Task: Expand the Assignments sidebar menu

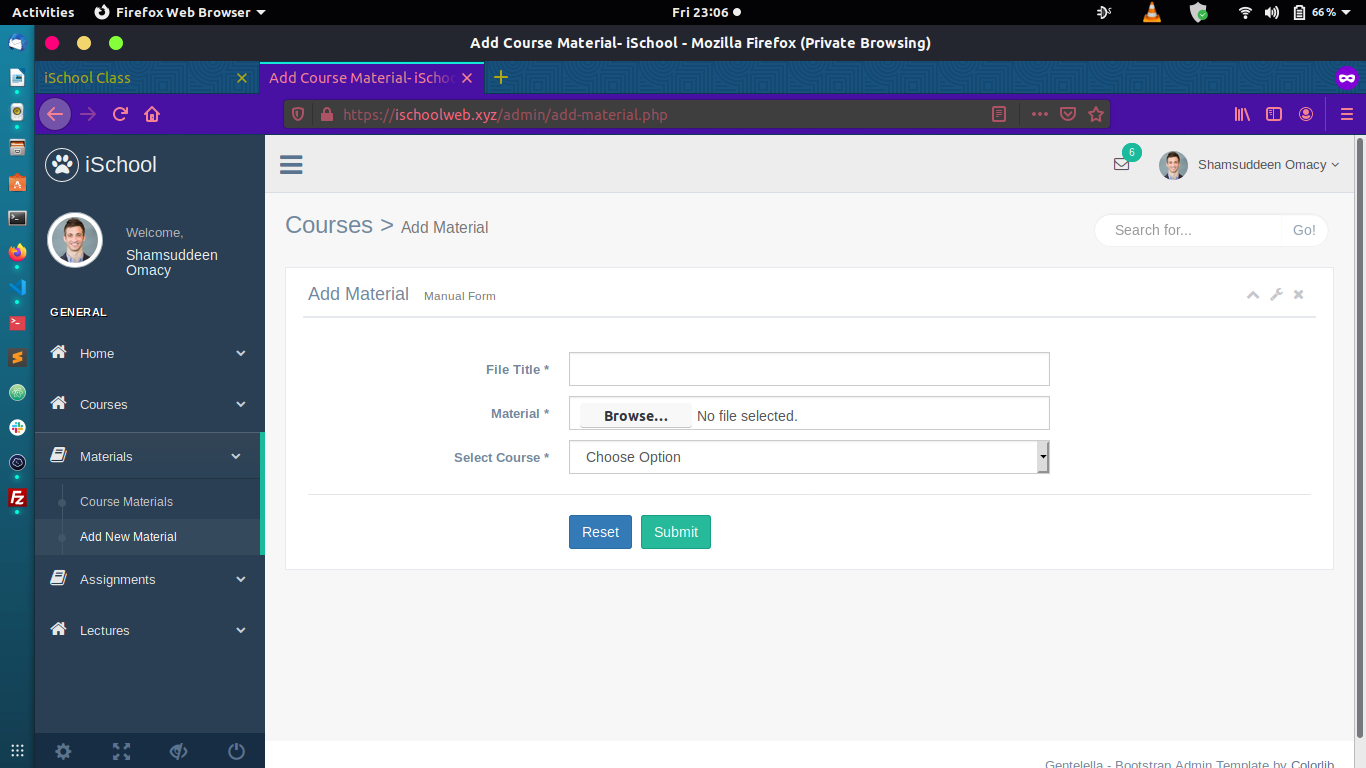Action: point(150,579)
